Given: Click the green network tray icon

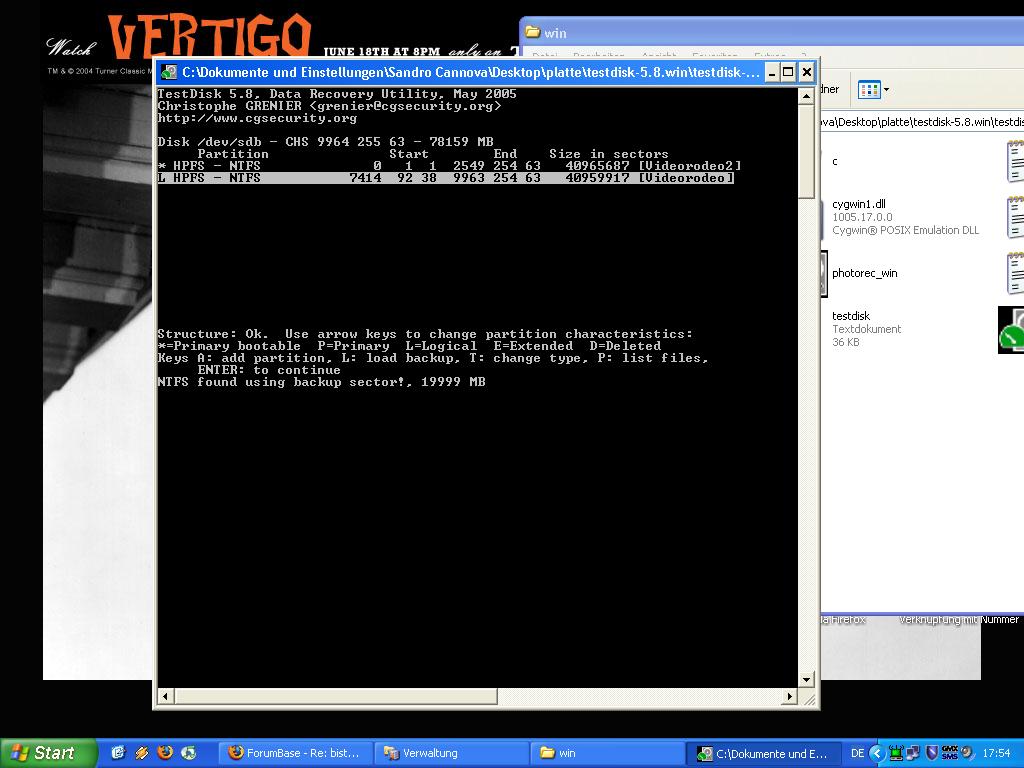Looking at the screenshot, I should coord(896,753).
